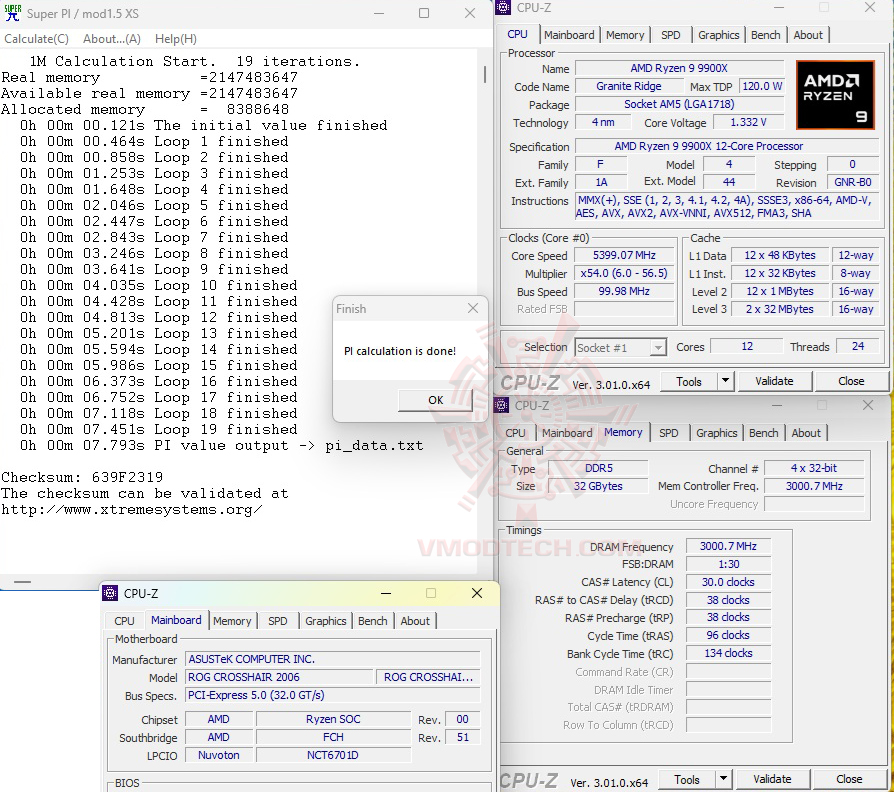Expand the Tools arrow in Memory CPU-Z window
The height and width of the screenshot is (792, 894).
[x=723, y=778]
